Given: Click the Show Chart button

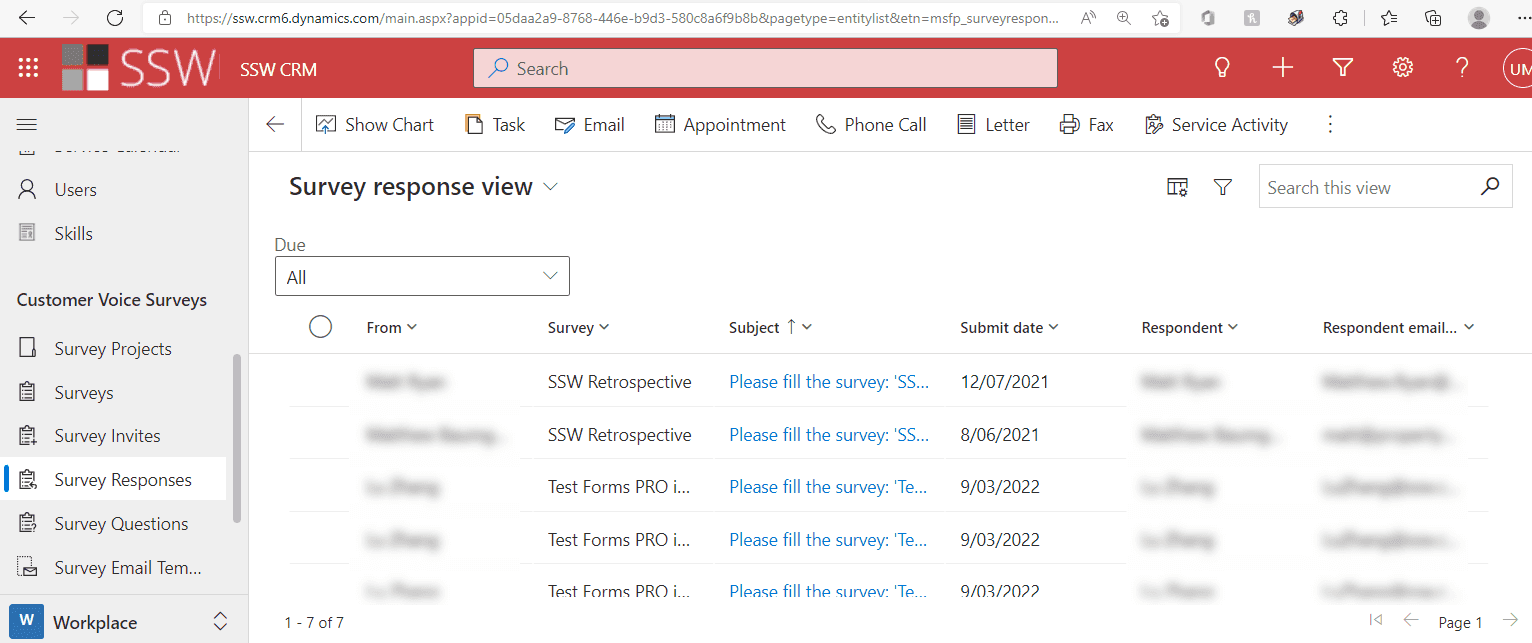Looking at the screenshot, I should (x=375, y=125).
